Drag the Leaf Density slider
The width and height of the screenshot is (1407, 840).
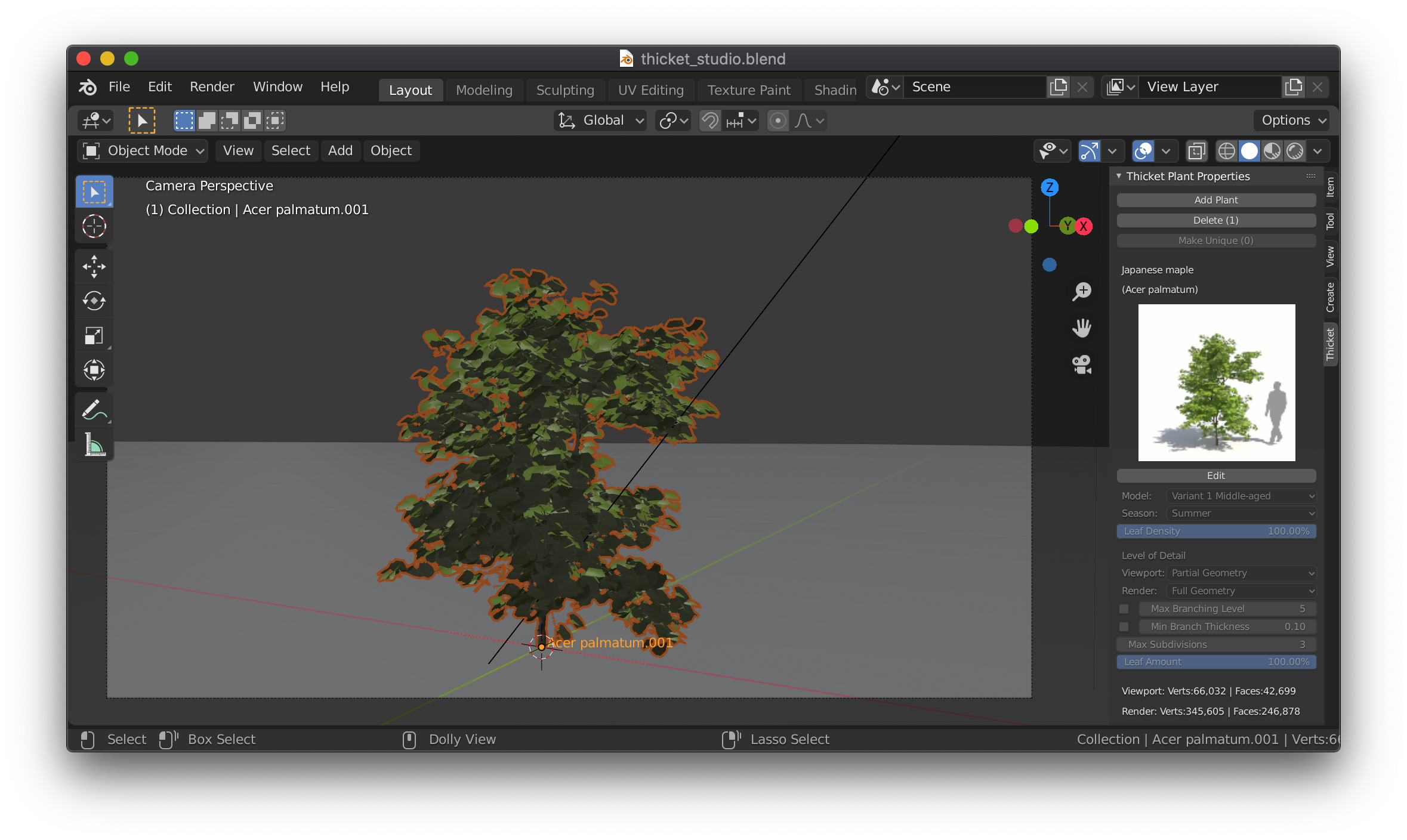tap(1215, 531)
